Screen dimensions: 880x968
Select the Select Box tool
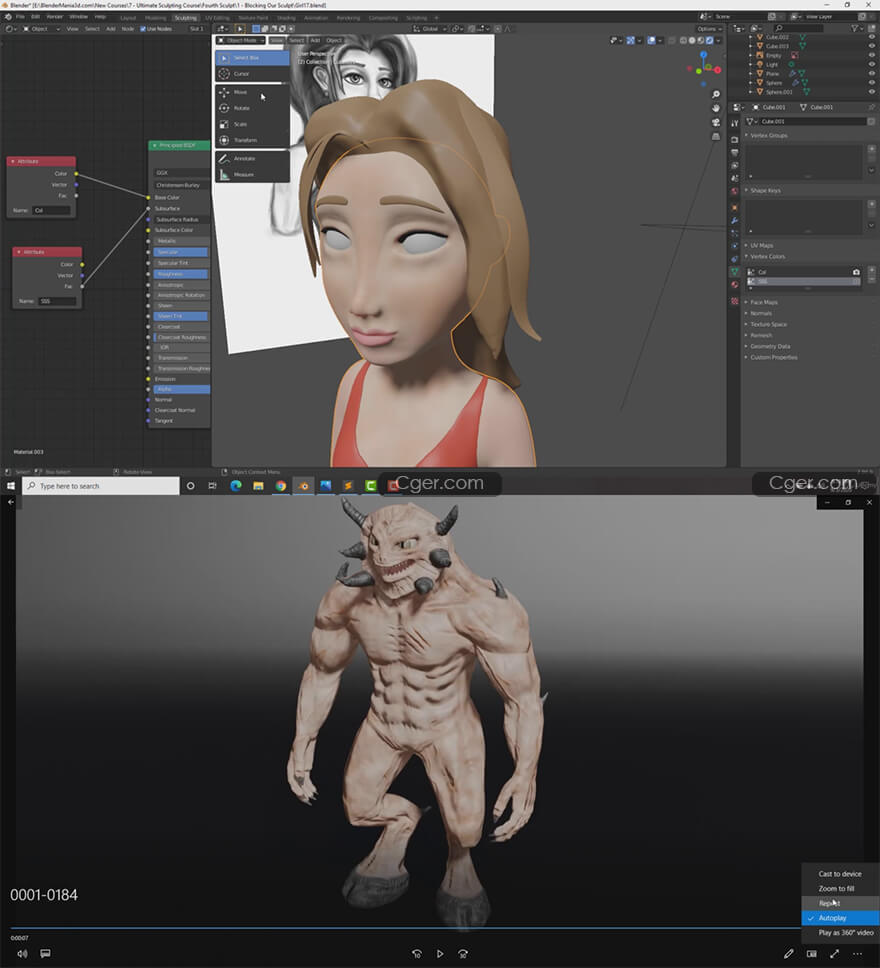252,58
